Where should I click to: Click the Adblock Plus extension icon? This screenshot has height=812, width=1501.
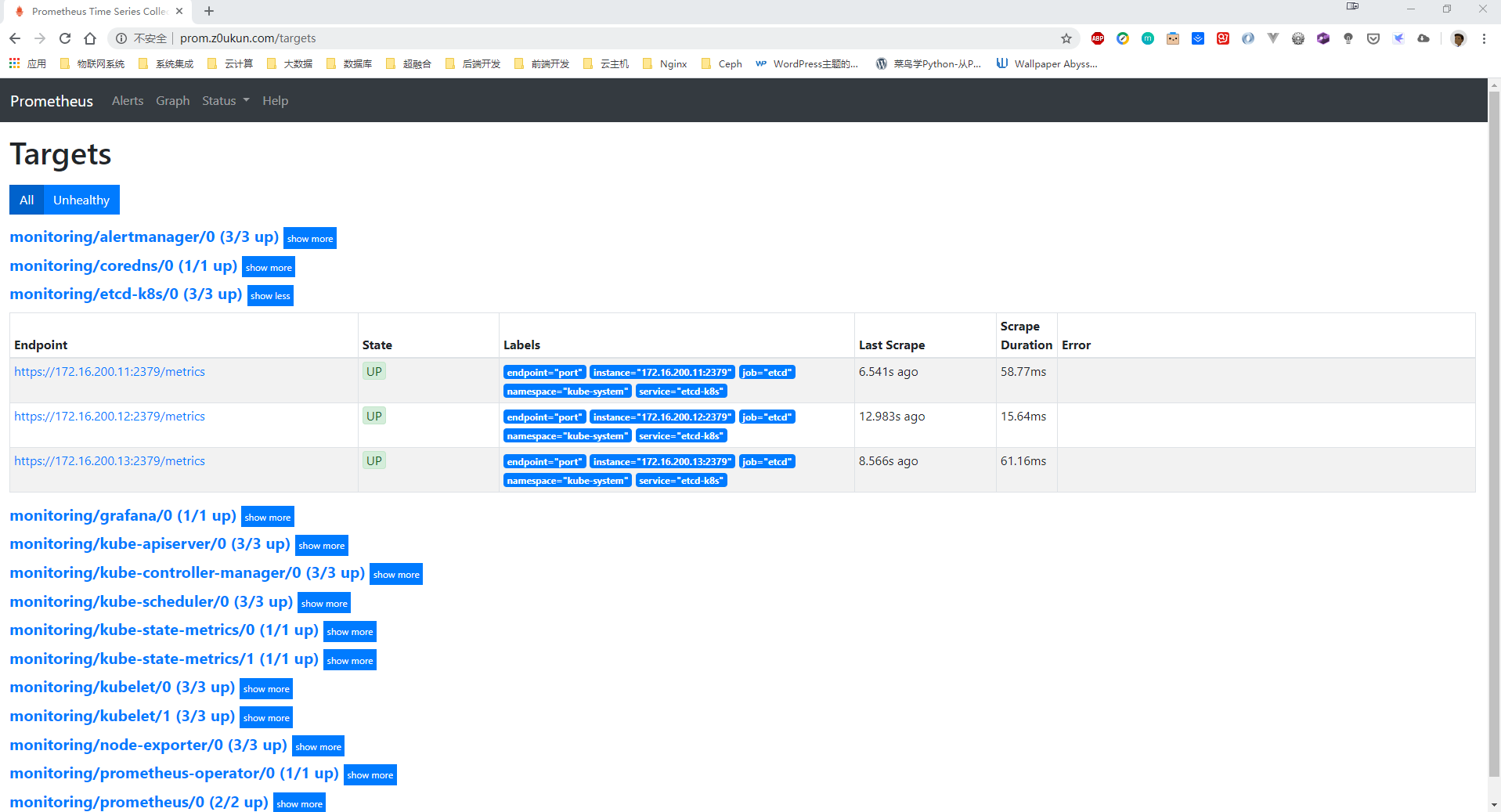pyautogui.click(x=1098, y=38)
